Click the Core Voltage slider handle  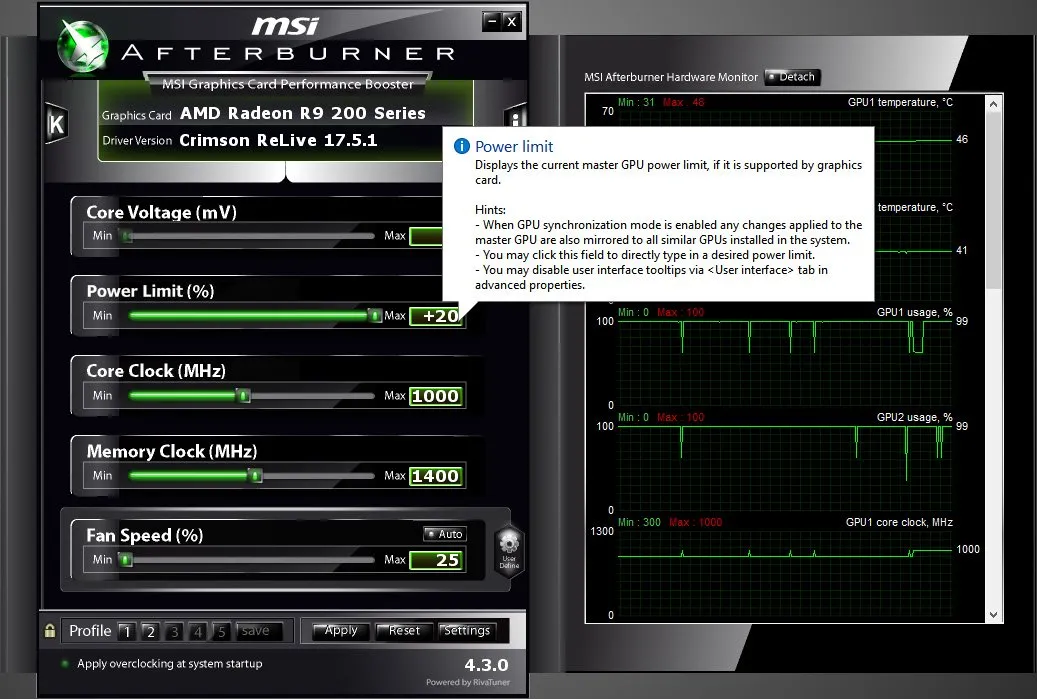point(126,236)
